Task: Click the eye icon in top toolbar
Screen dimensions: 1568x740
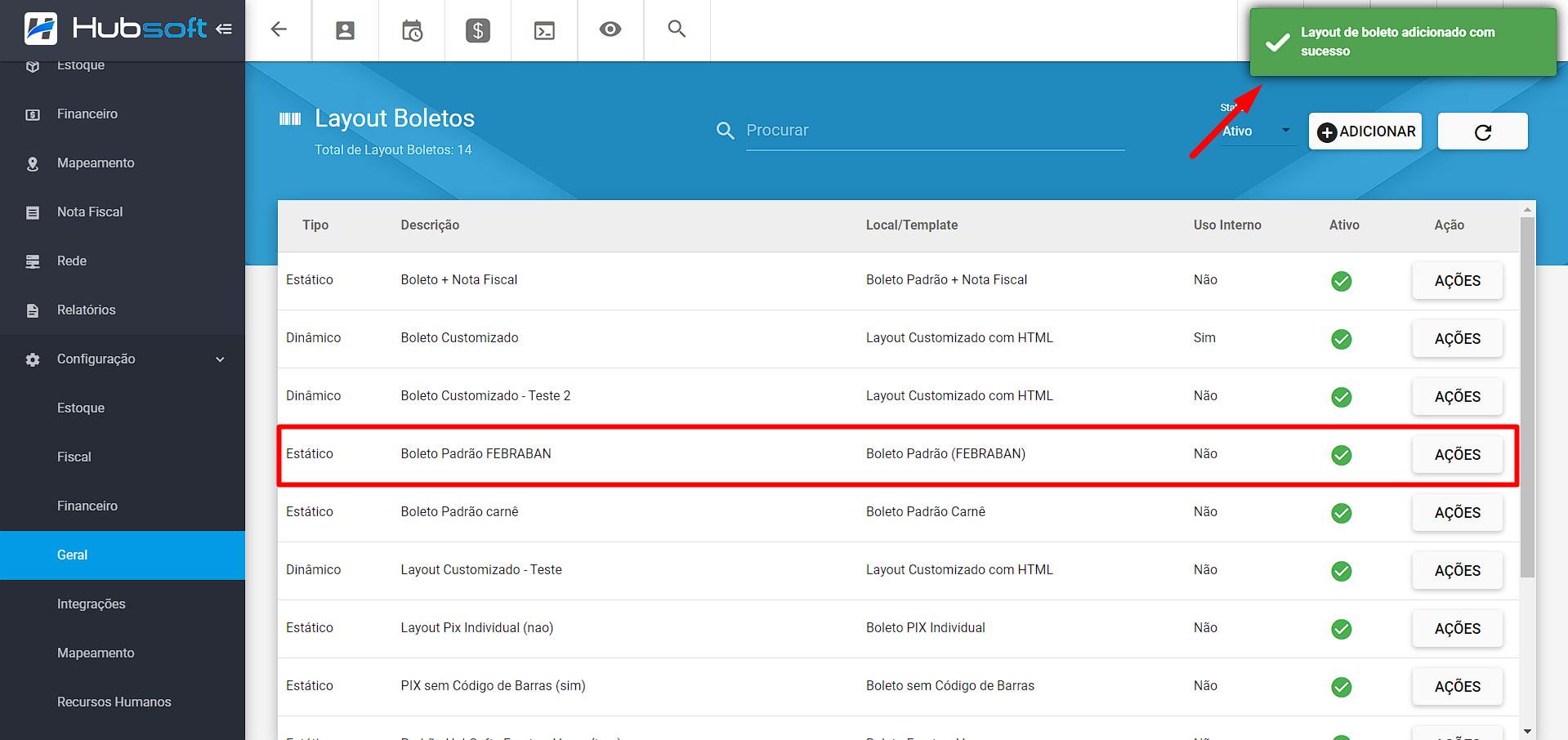Action: pyautogui.click(x=610, y=29)
